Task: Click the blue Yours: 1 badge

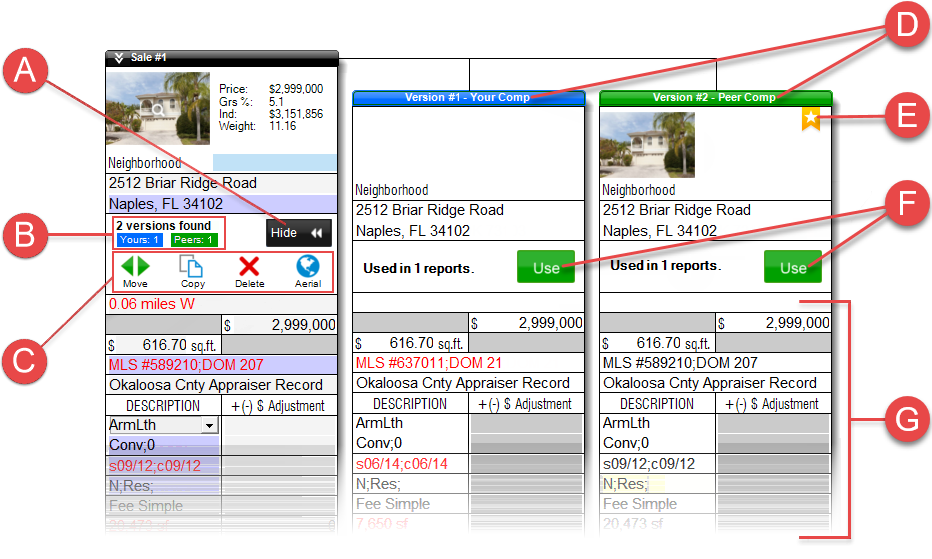Action: tap(138, 240)
